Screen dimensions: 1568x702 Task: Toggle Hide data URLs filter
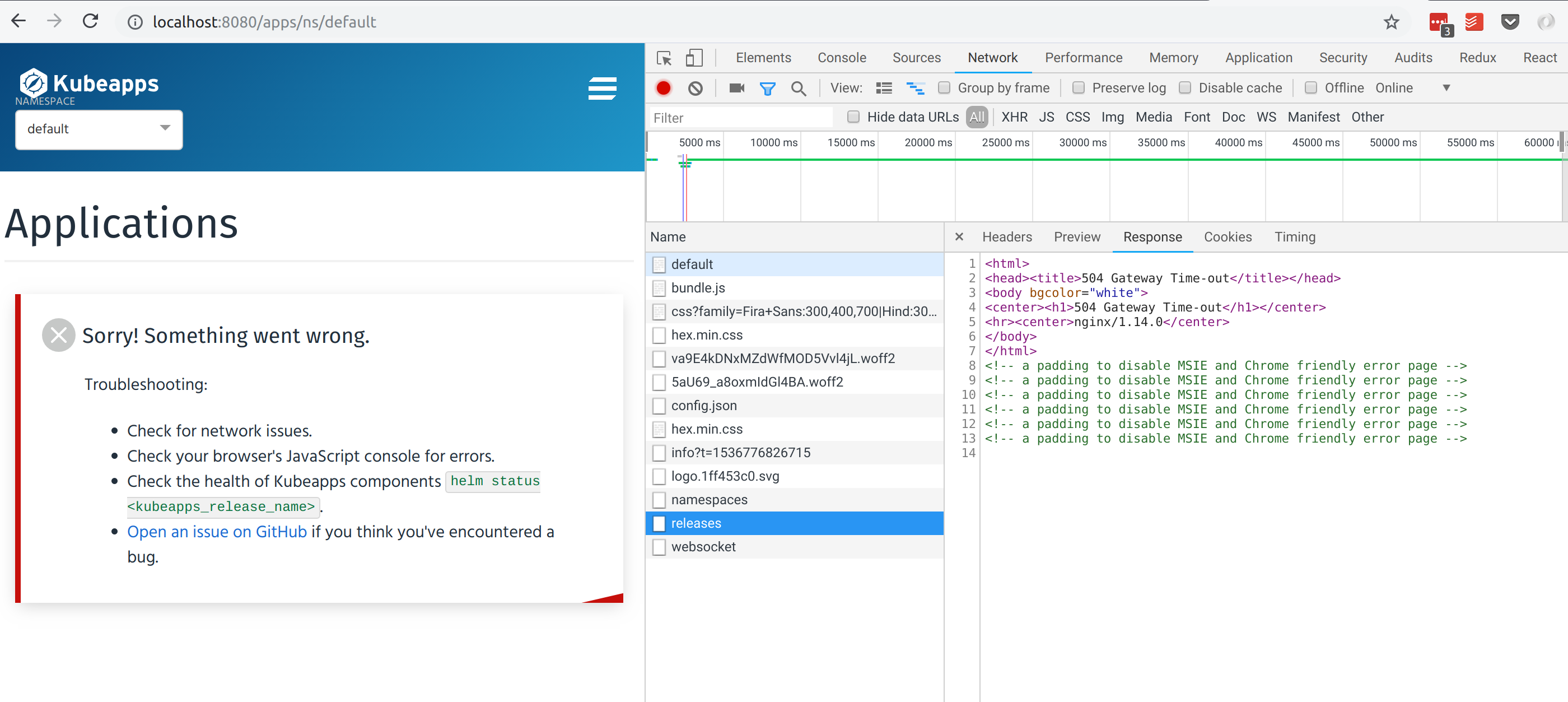[853, 117]
